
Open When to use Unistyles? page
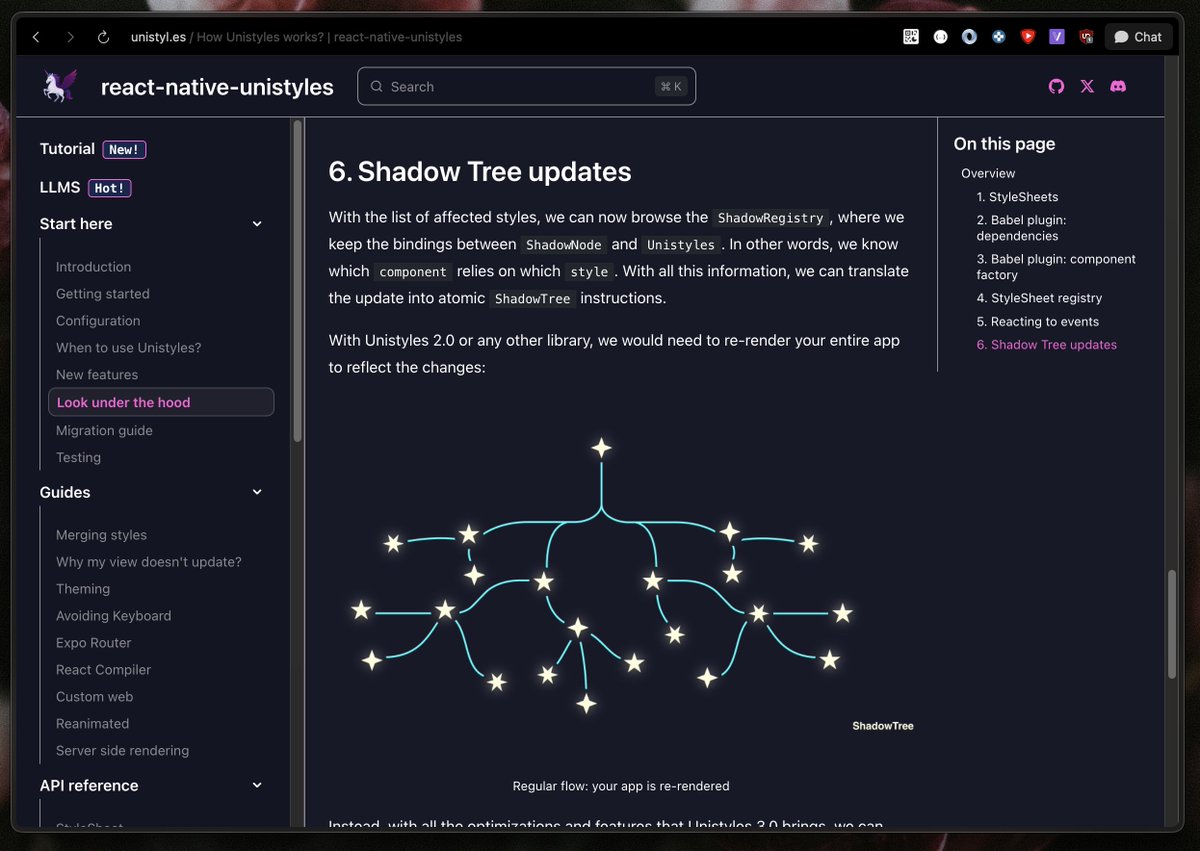tap(129, 348)
